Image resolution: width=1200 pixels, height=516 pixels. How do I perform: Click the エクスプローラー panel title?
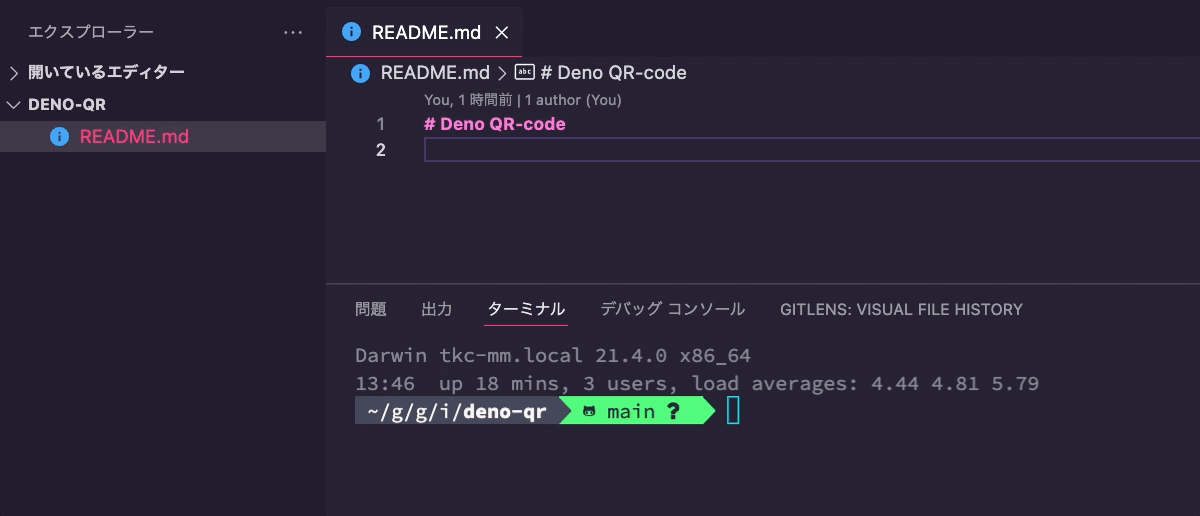point(91,32)
